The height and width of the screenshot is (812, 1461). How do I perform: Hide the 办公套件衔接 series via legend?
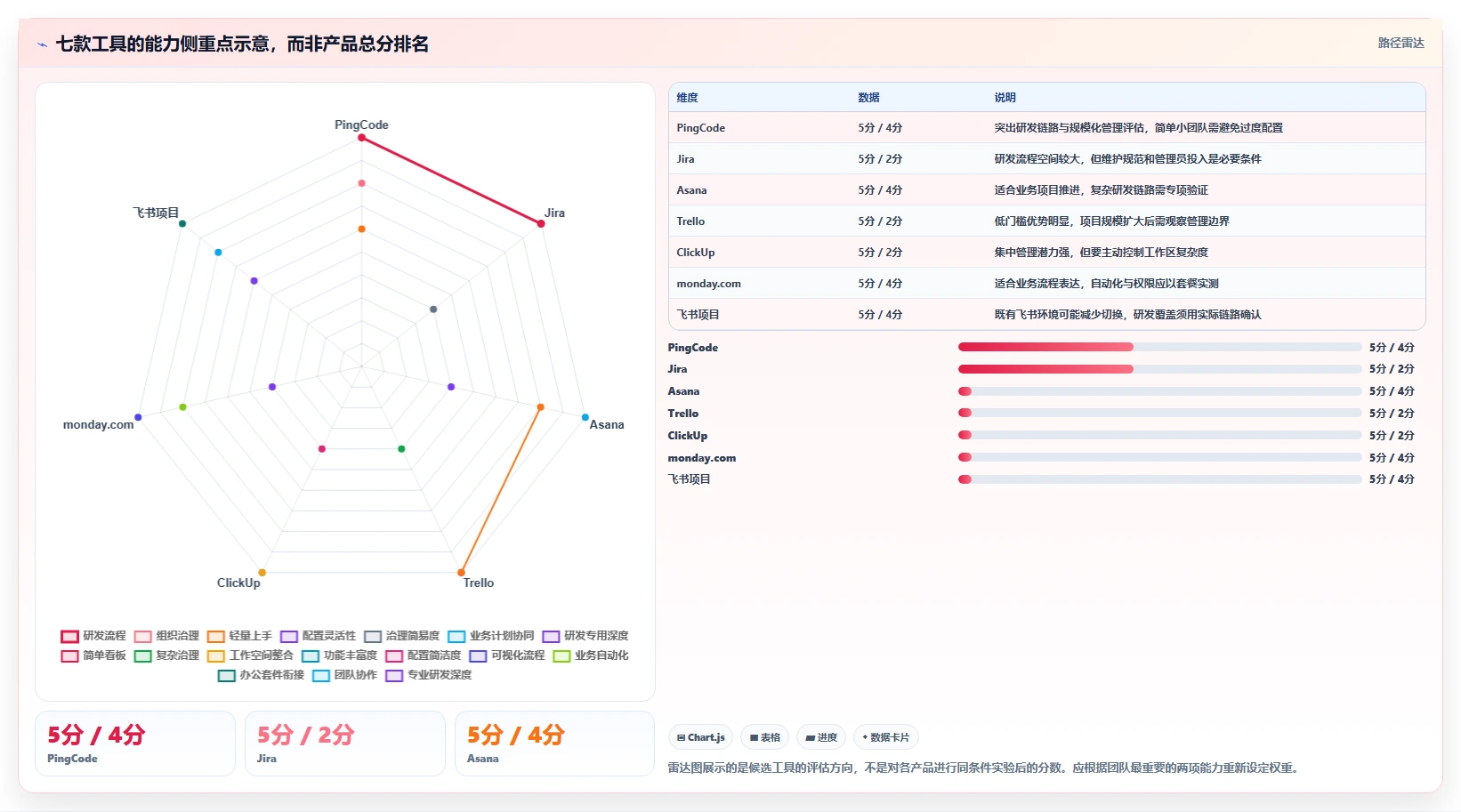coord(261,675)
